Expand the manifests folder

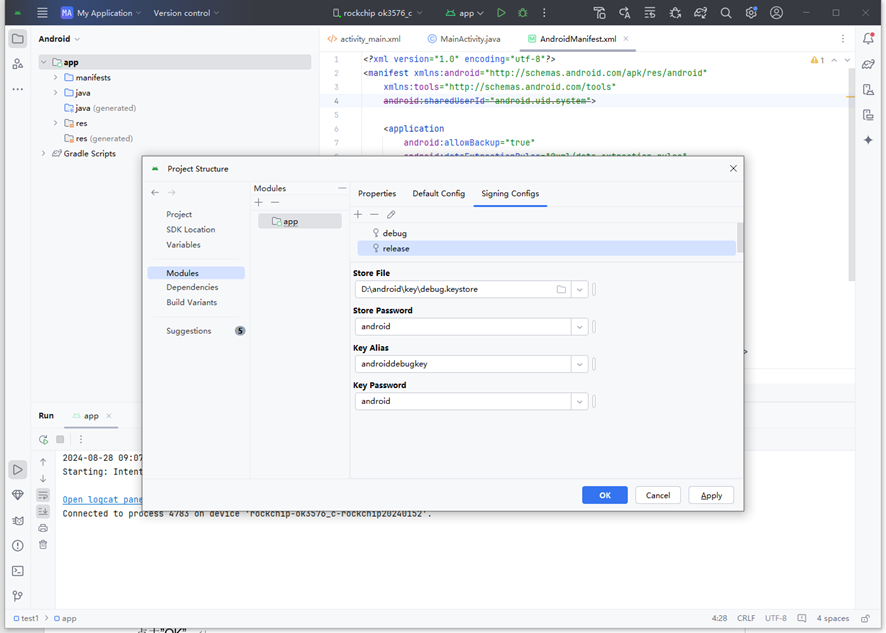pyautogui.click(x=55, y=77)
